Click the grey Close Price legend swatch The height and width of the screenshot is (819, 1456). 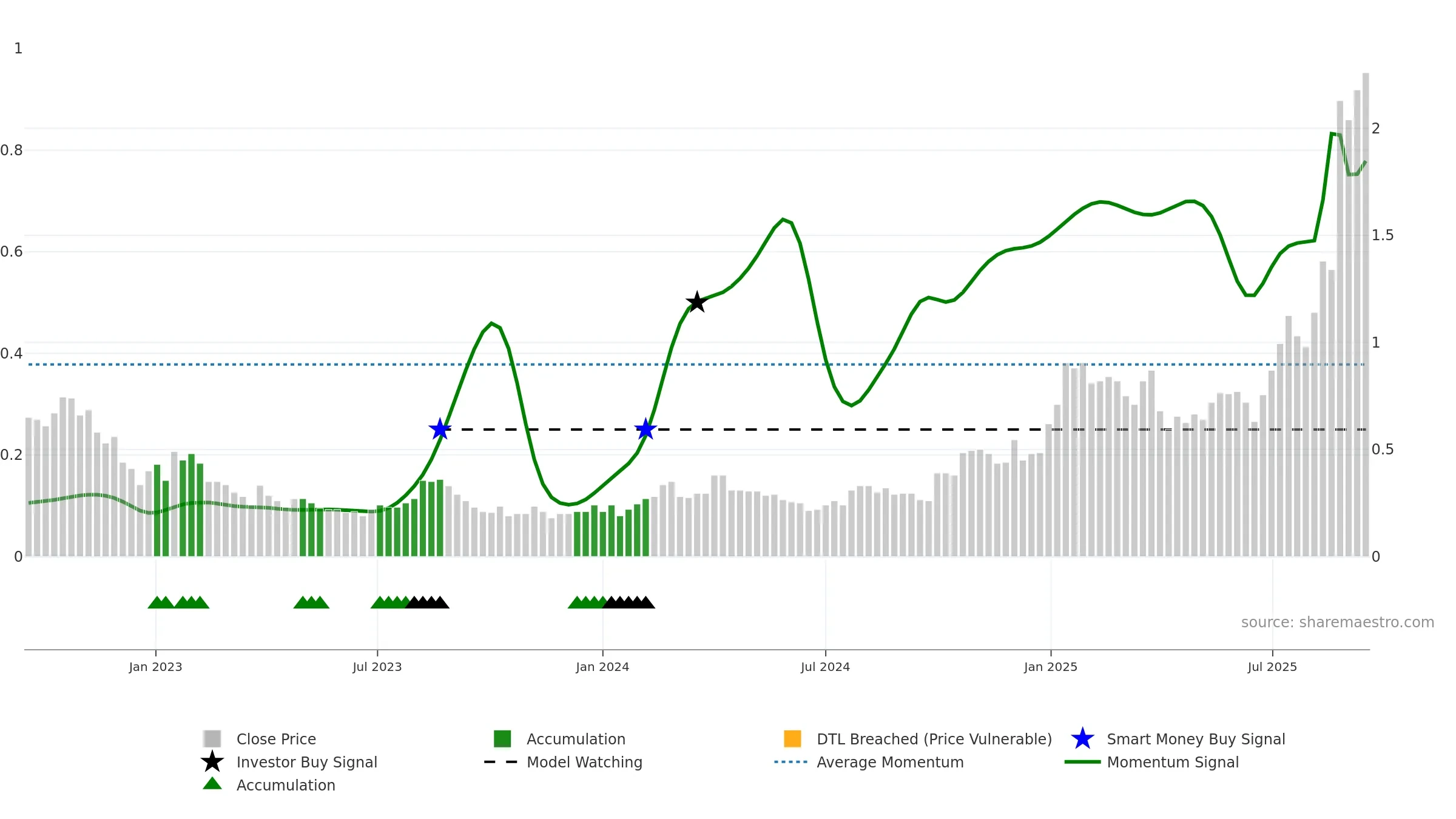coord(212,739)
